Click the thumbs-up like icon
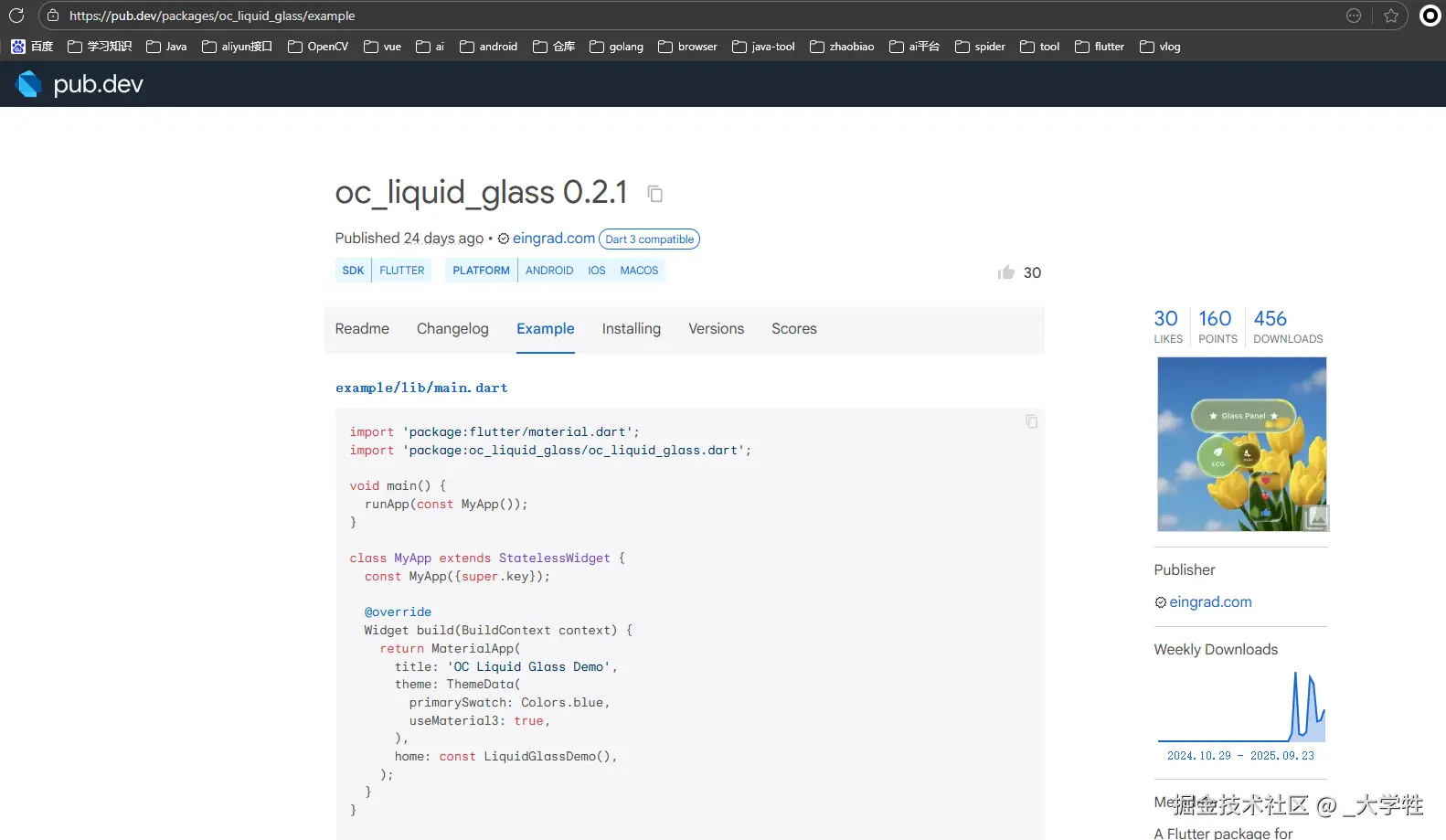Image resolution: width=1446 pixels, height=840 pixels. tap(1006, 272)
